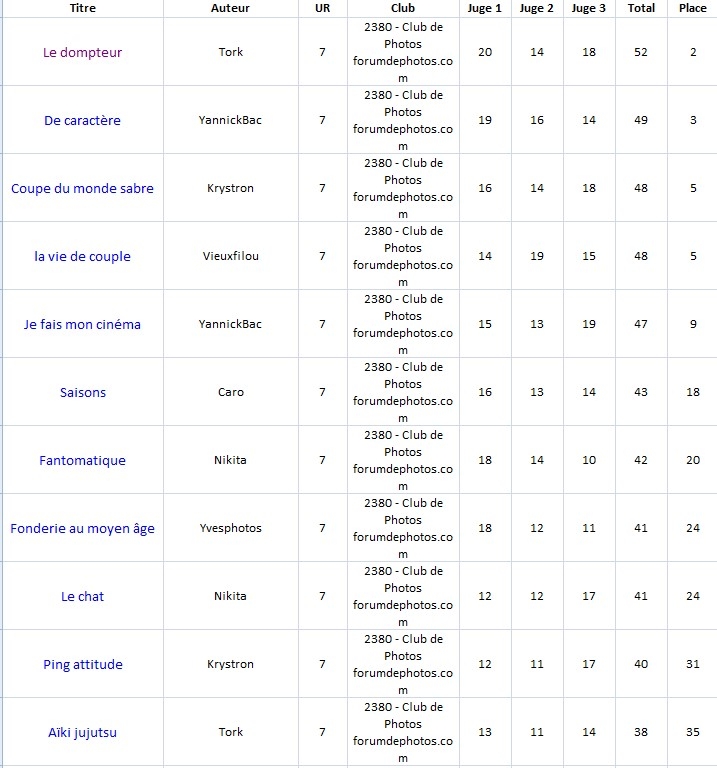Click the total score 52 cell

[641, 52]
